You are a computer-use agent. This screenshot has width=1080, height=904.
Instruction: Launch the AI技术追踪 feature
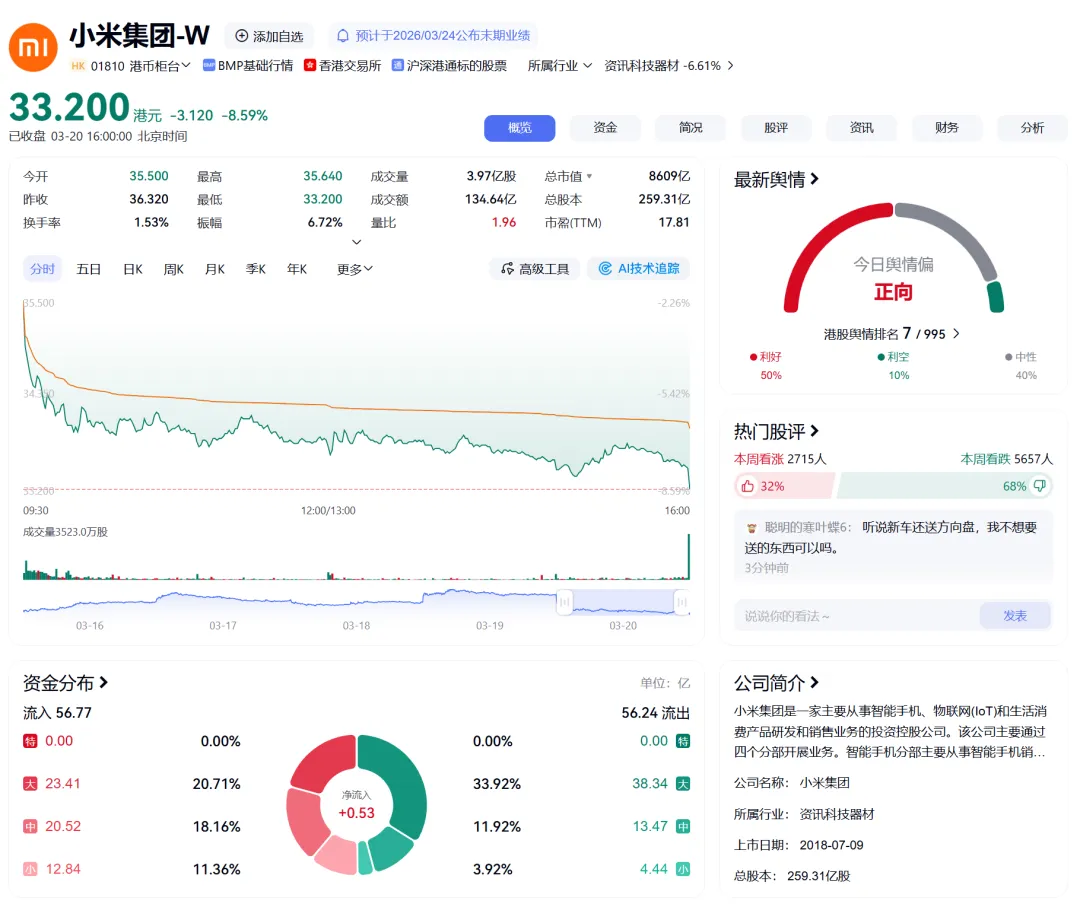[638, 269]
